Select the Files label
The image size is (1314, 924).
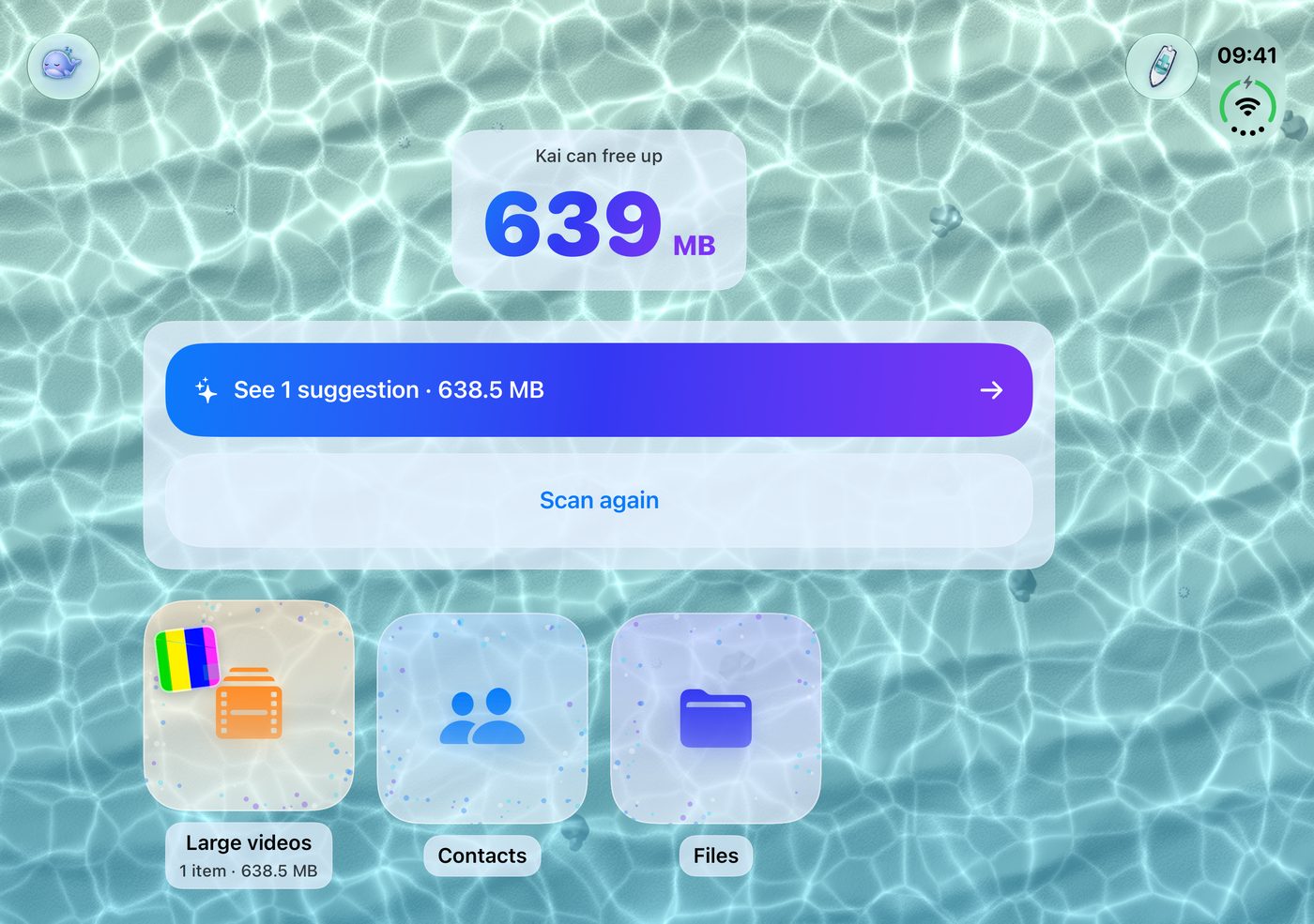716,856
